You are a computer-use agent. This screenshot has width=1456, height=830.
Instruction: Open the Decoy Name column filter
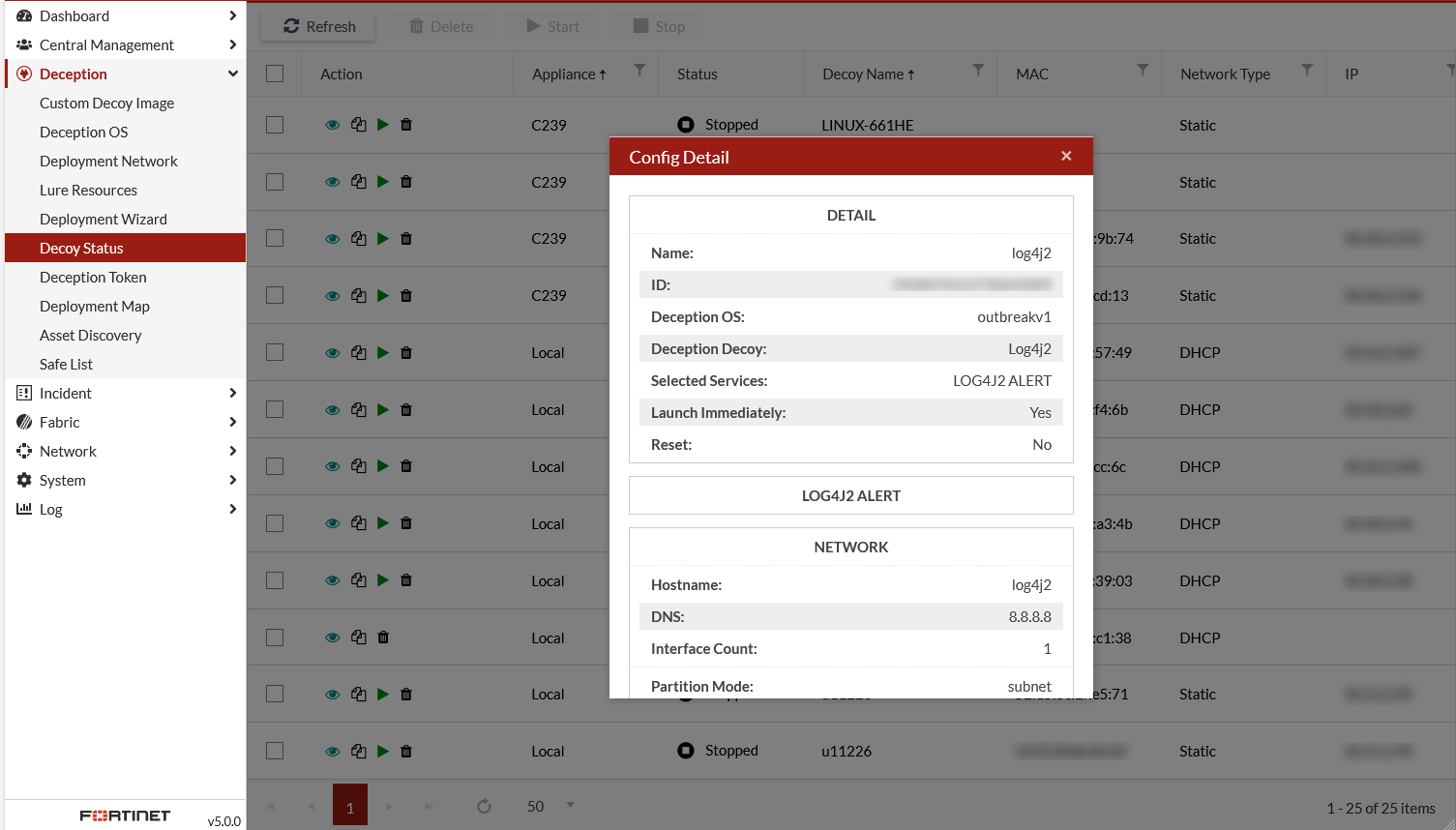pyautogui.click(x=978, y=70)
